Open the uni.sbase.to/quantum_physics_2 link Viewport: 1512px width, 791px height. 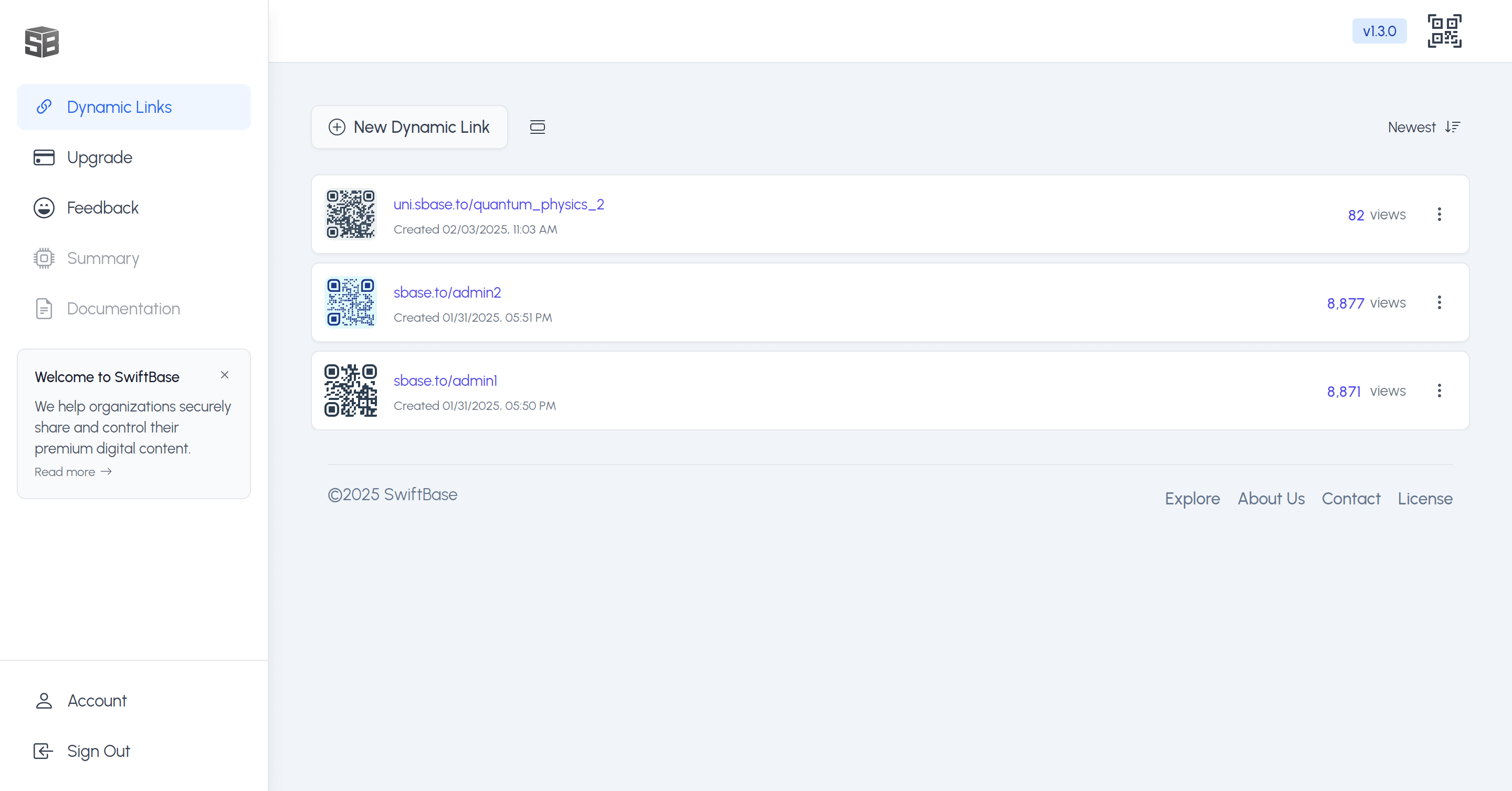tap(498, 204)
